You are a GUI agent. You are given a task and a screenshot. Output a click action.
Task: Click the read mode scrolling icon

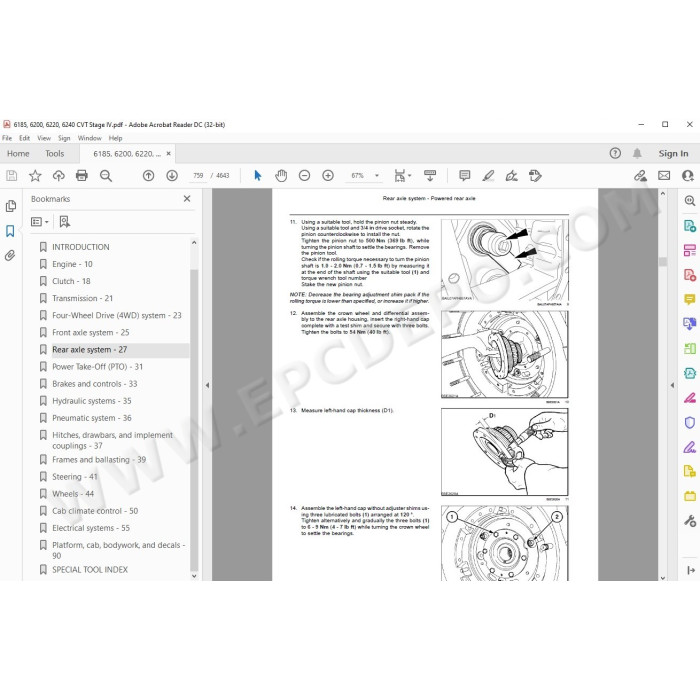(430, 175)
